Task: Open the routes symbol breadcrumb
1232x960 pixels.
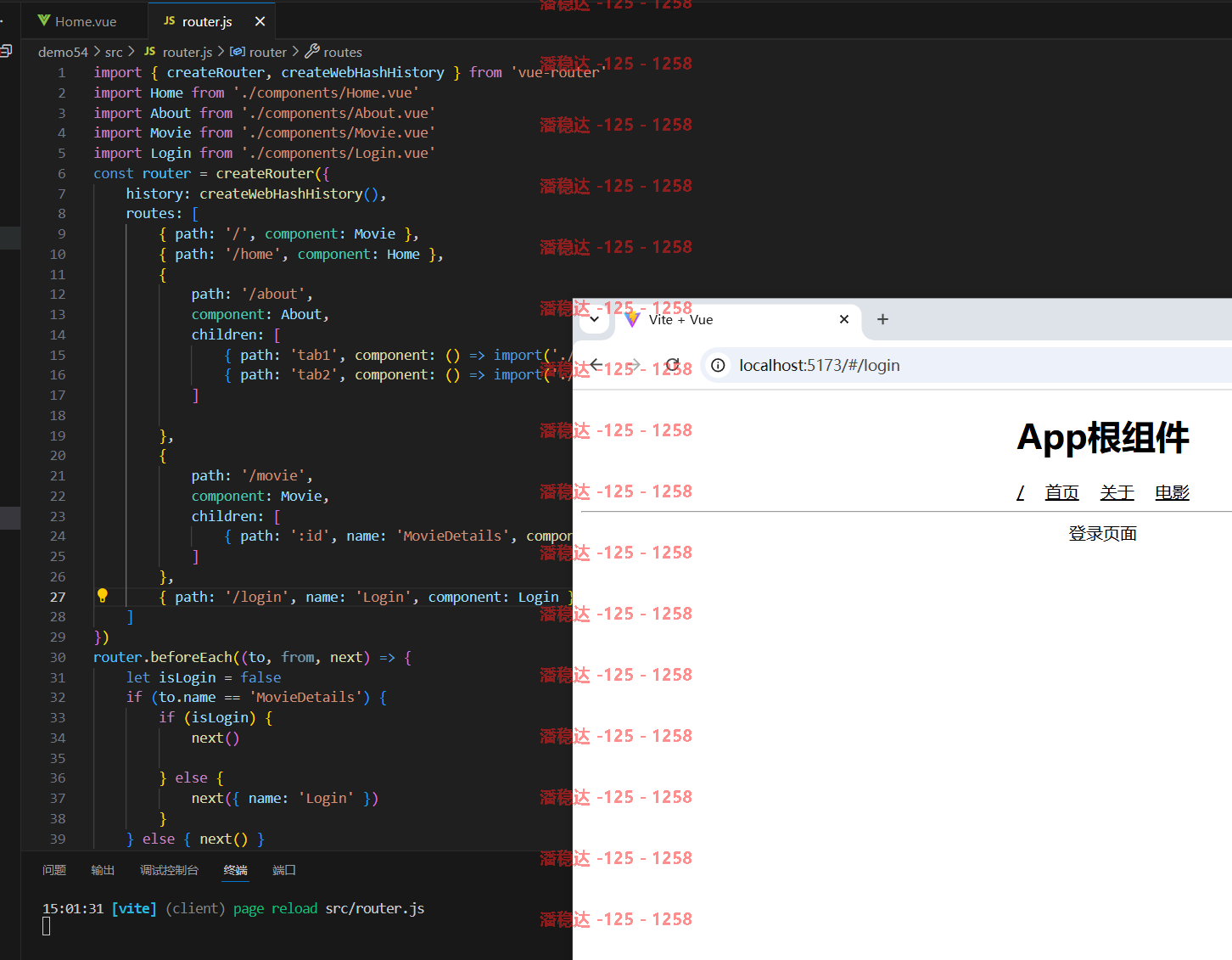Action: tap(342, 52)
